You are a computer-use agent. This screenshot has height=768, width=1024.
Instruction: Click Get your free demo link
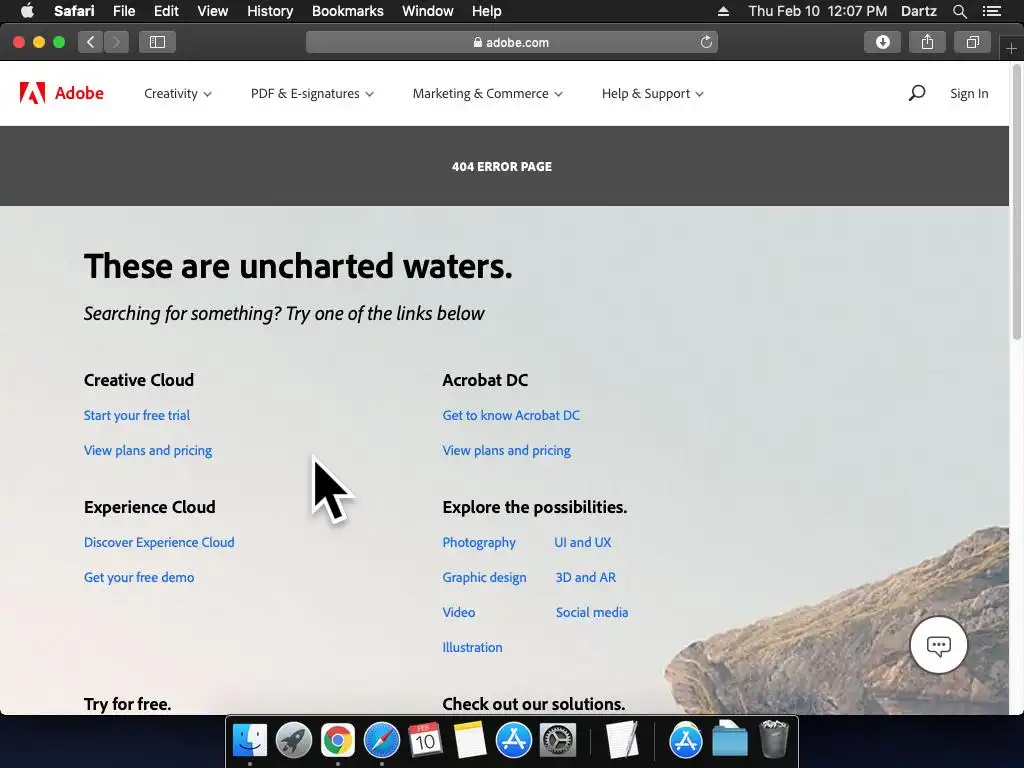[x=138, y=577]
